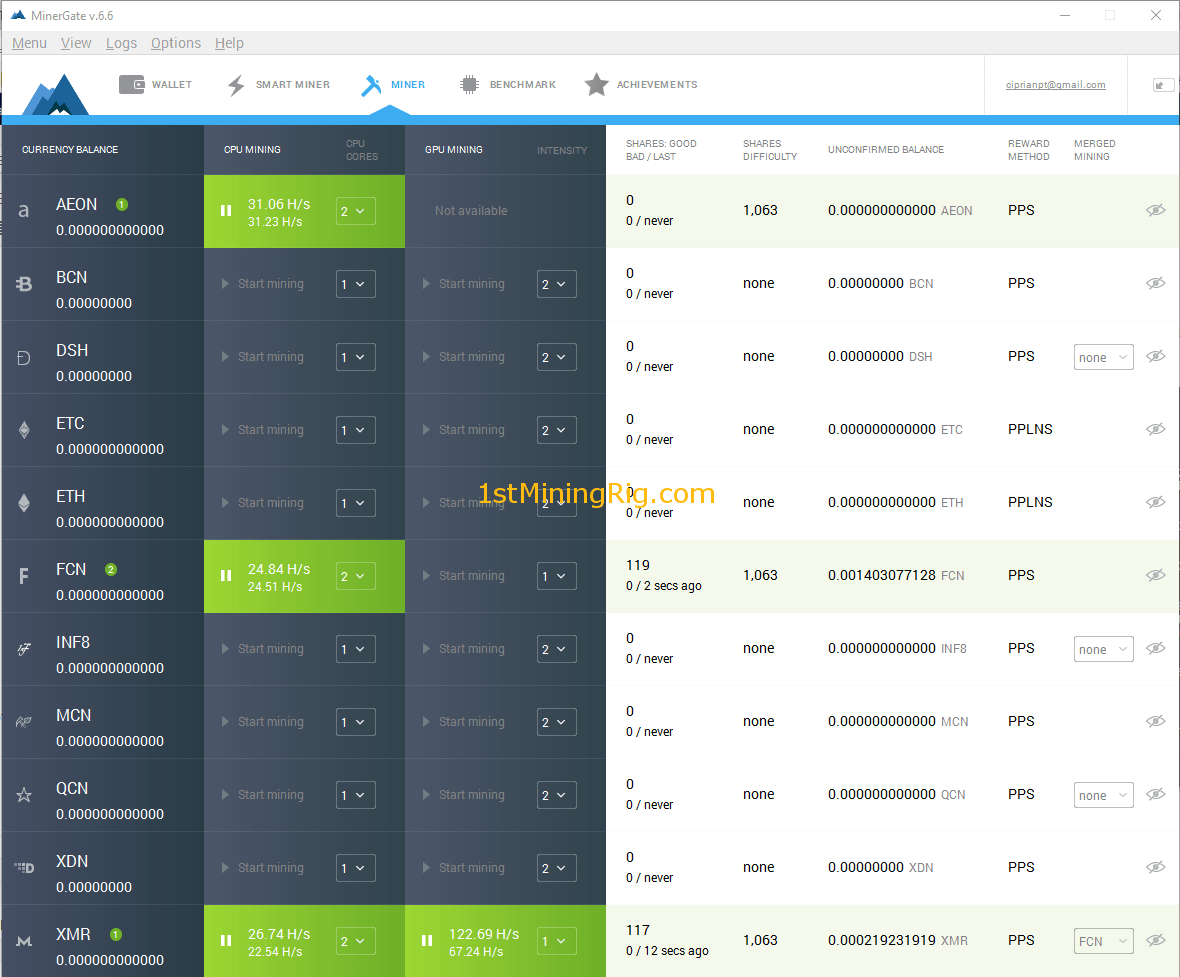Click the ETH currency icon
This screenshot has height=977, width=1180.
pos(24,503)
